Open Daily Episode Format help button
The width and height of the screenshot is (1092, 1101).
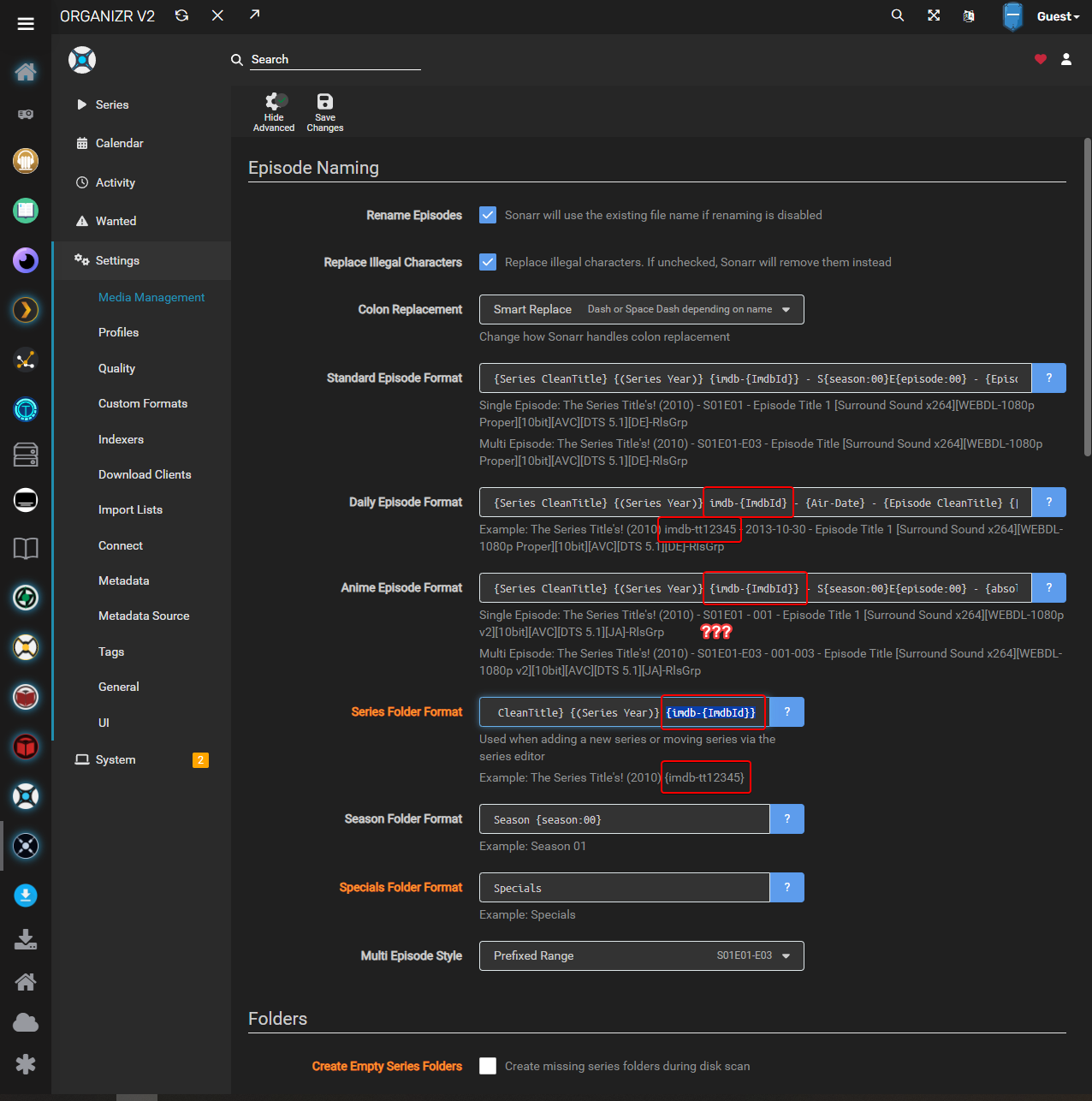[x=1048, y=502]
